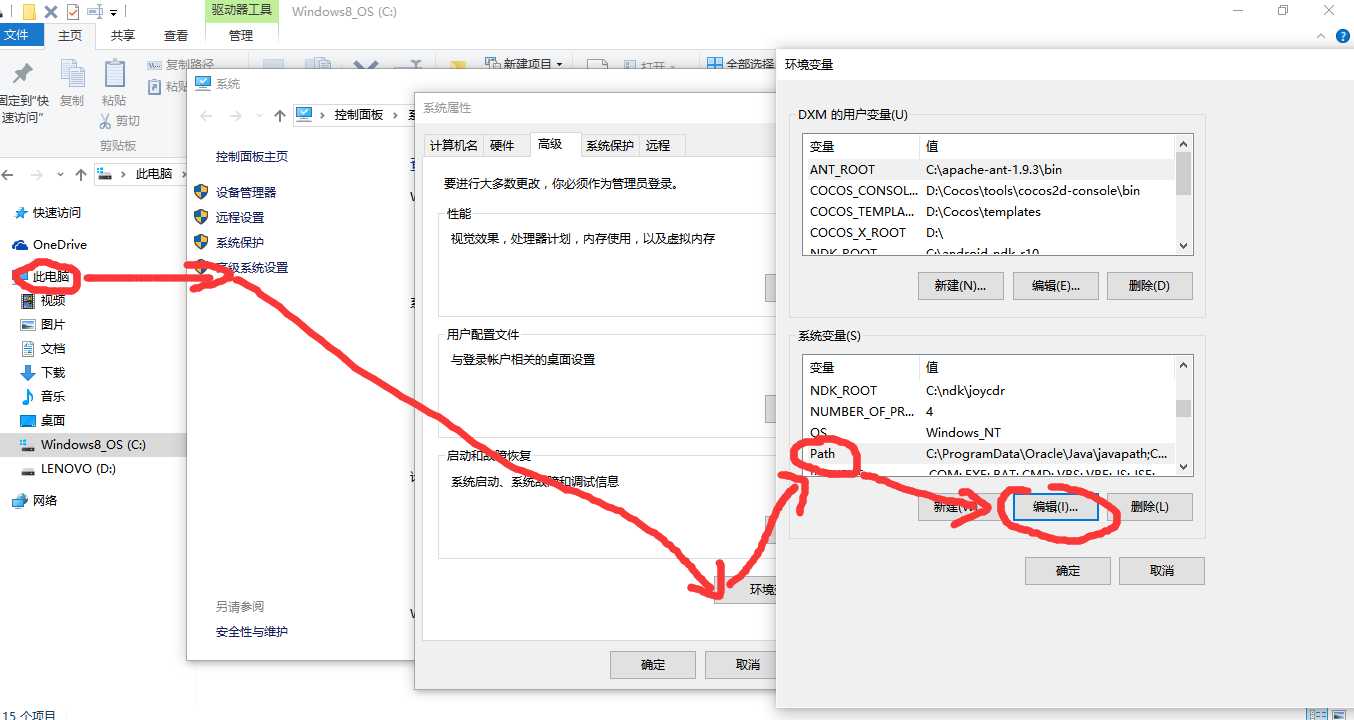Select ANT_ROOT user variable row

point(989,169)
